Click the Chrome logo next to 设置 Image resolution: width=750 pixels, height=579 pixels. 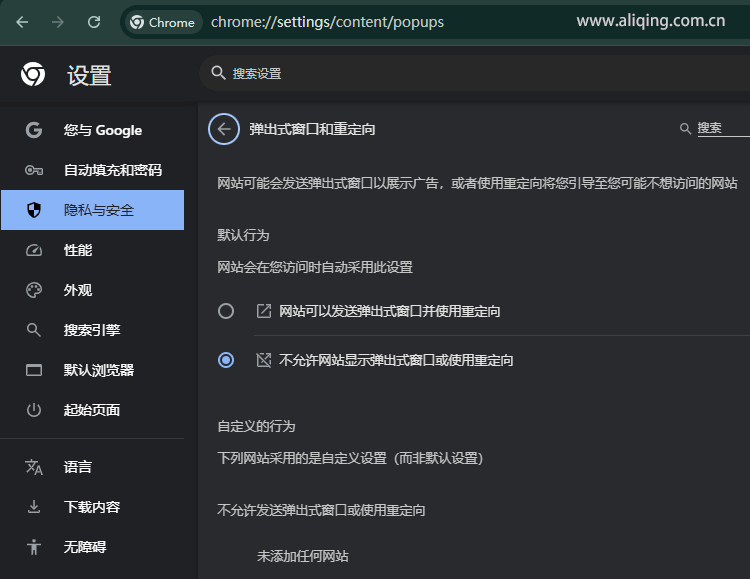pyautogui.click(x=33, y=74)
